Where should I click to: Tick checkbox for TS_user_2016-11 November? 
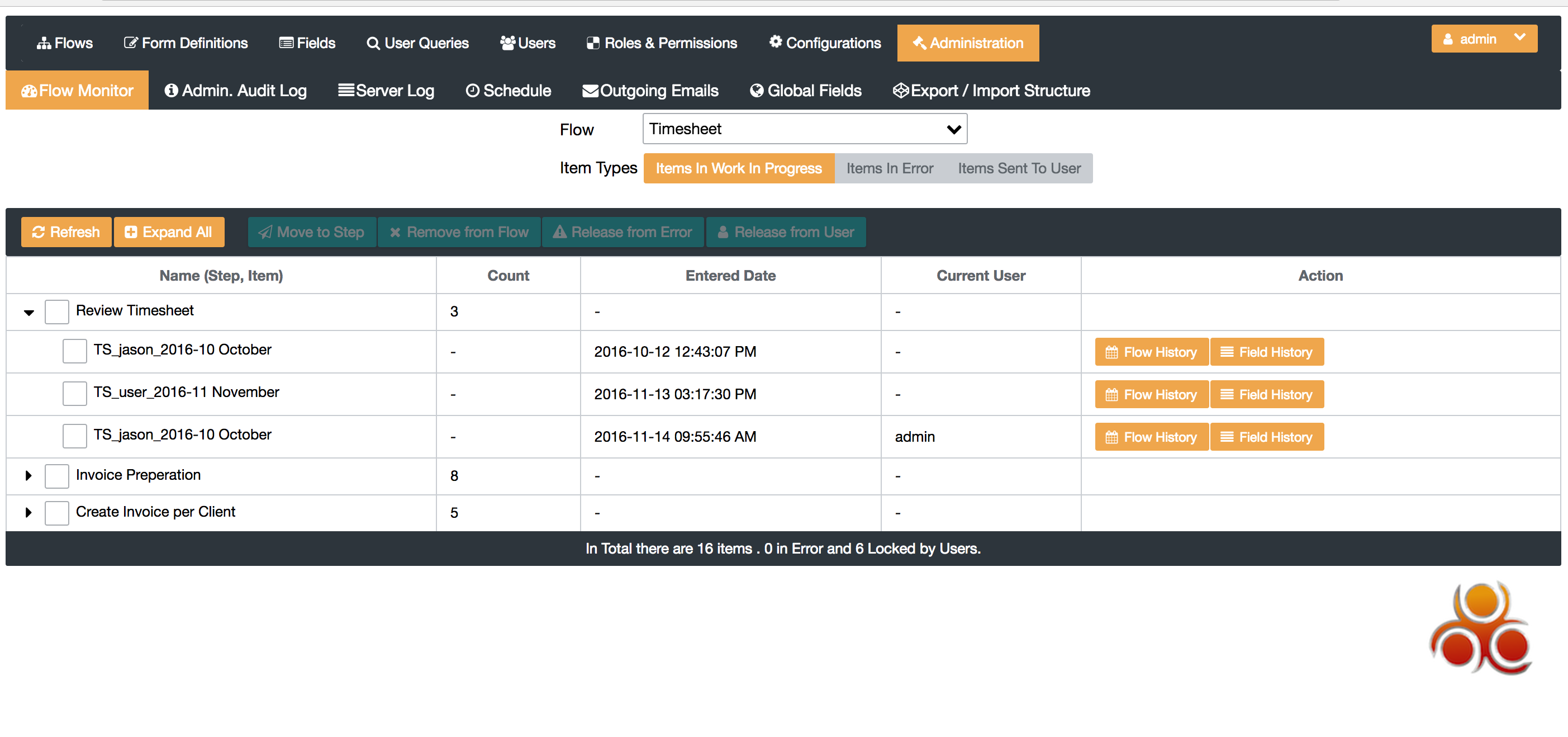pos(74,394)
